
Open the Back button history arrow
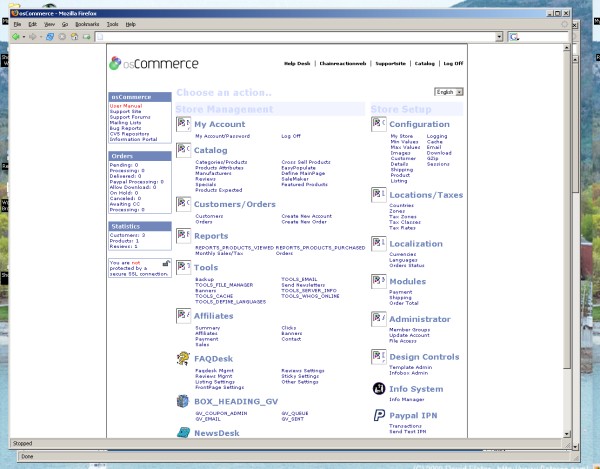[x=24, y=37]
